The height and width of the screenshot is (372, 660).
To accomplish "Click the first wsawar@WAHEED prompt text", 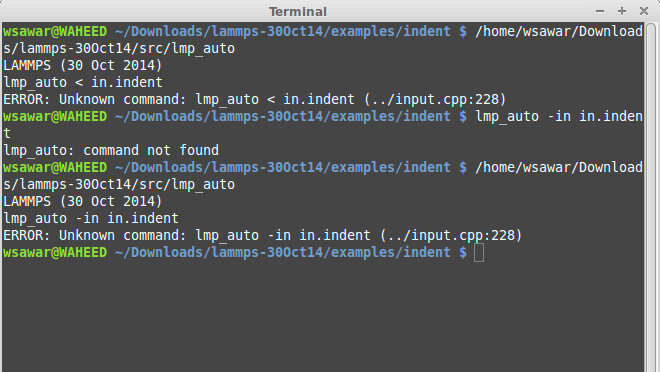I will 55,32.
